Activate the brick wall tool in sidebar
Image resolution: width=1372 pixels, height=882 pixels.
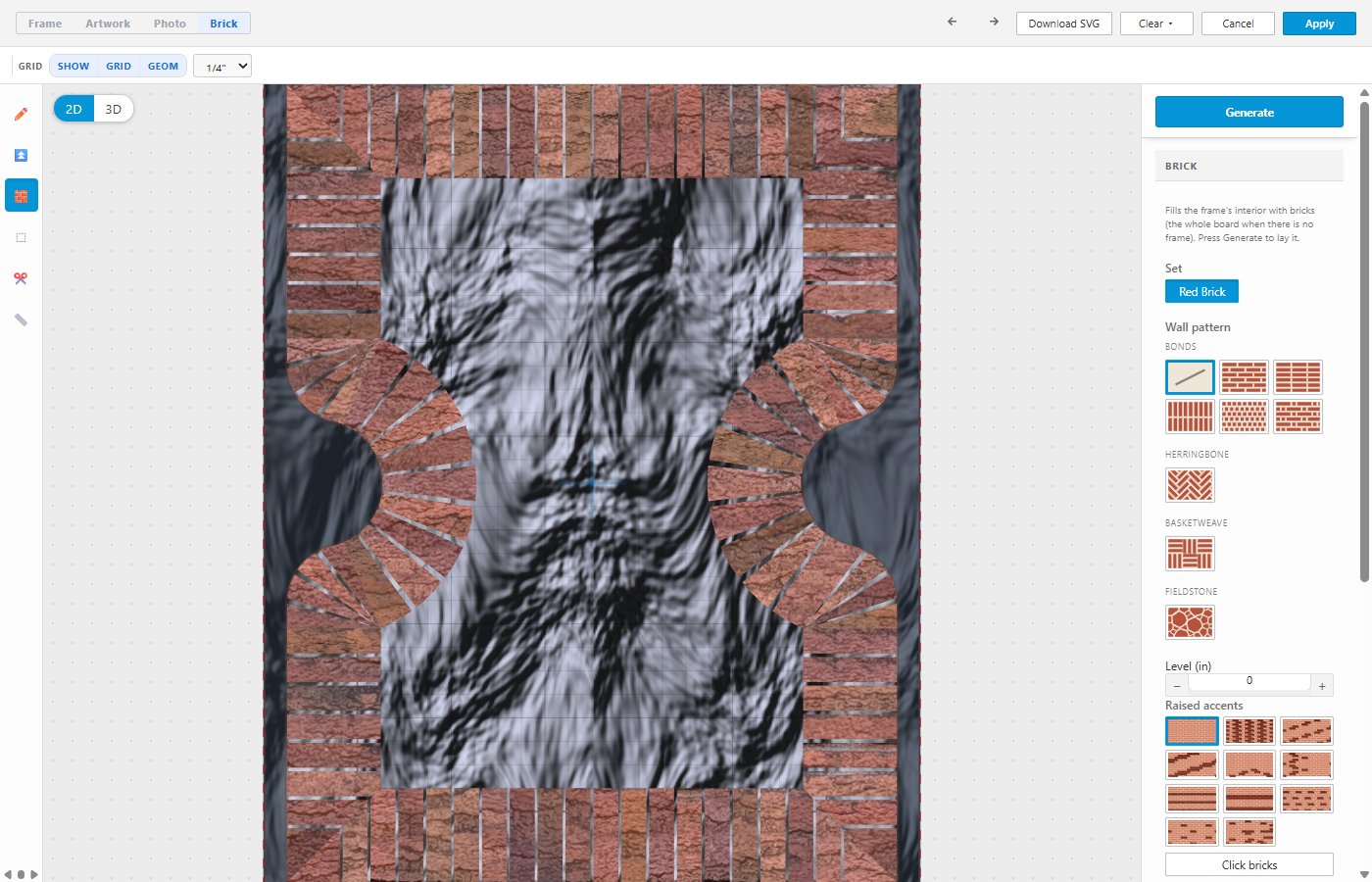coord(21,196)
